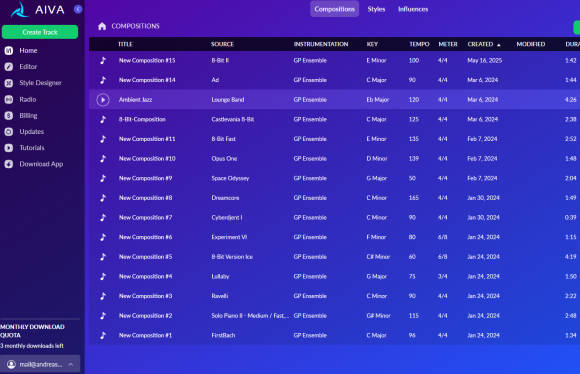Open the Style Designer page
The width and height of the screenshot is (580, 374).
(40, 83)
